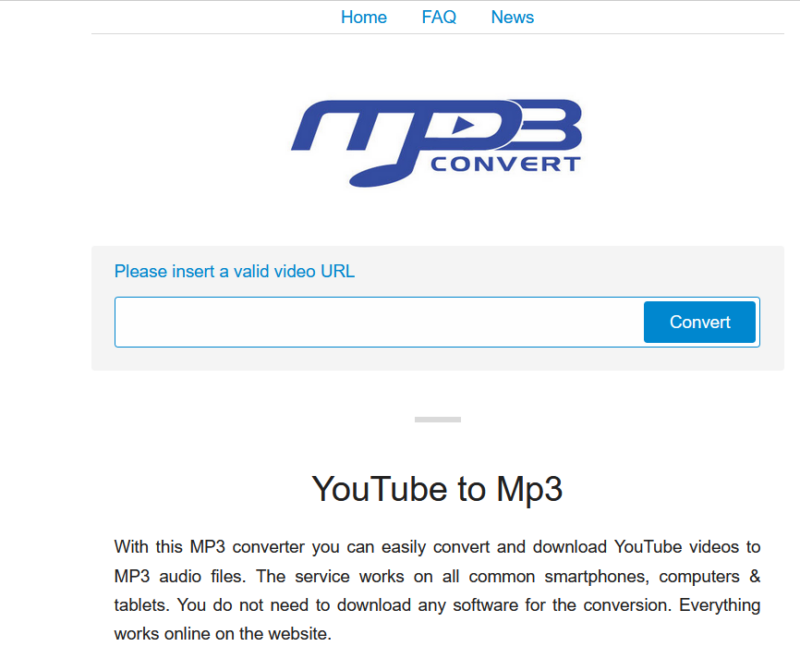Open the News navigation link
This screenshot has height=671, width=800.
pyautogui.click(x=512, y=17)
